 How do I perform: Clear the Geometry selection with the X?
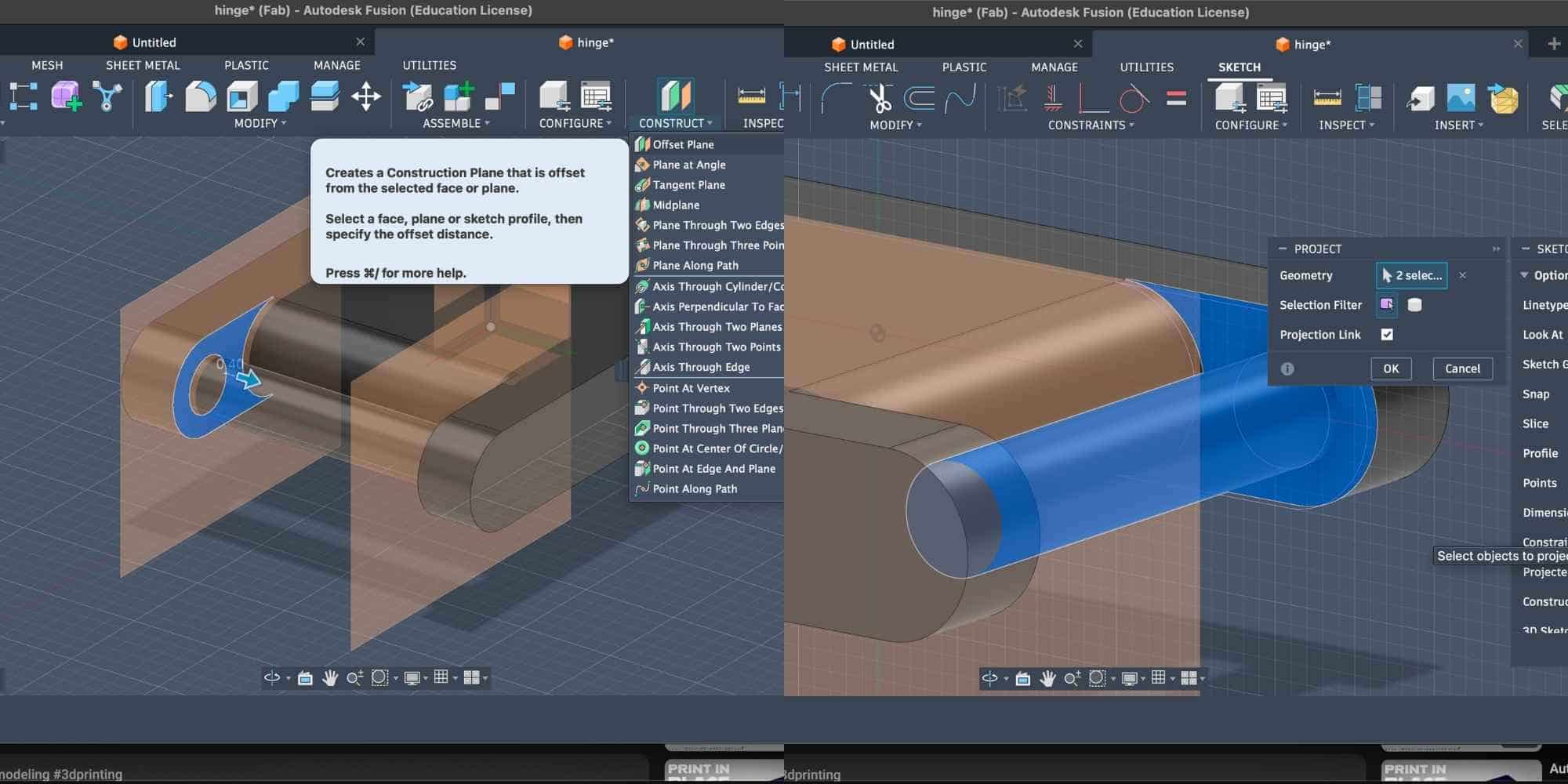tap(1462, 275)
